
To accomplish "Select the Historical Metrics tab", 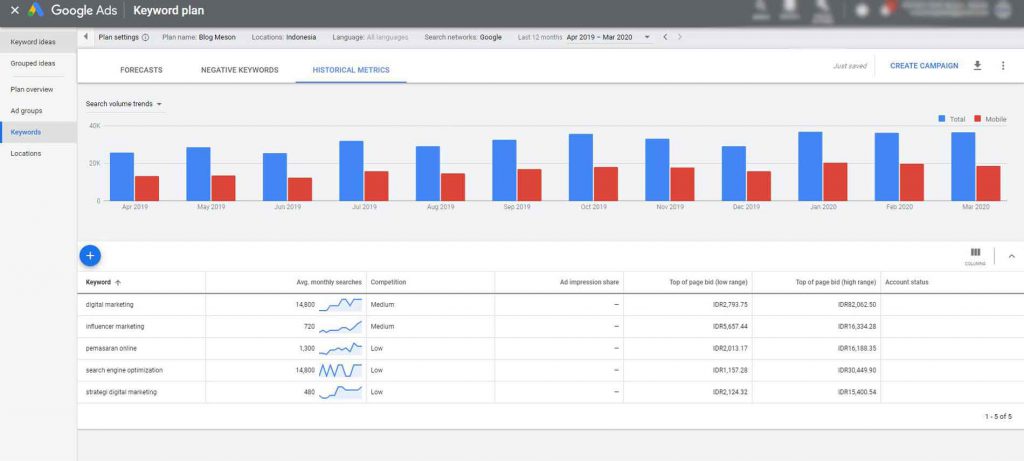I will tap(351, 70).
